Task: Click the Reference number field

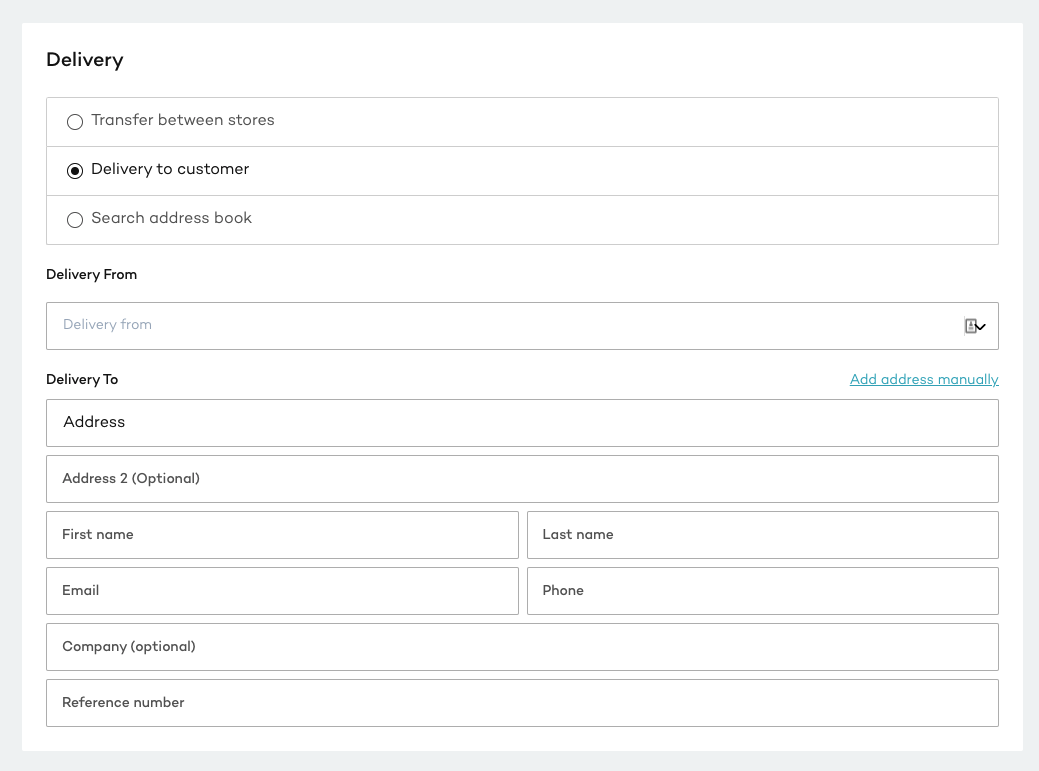Action: 522,703
